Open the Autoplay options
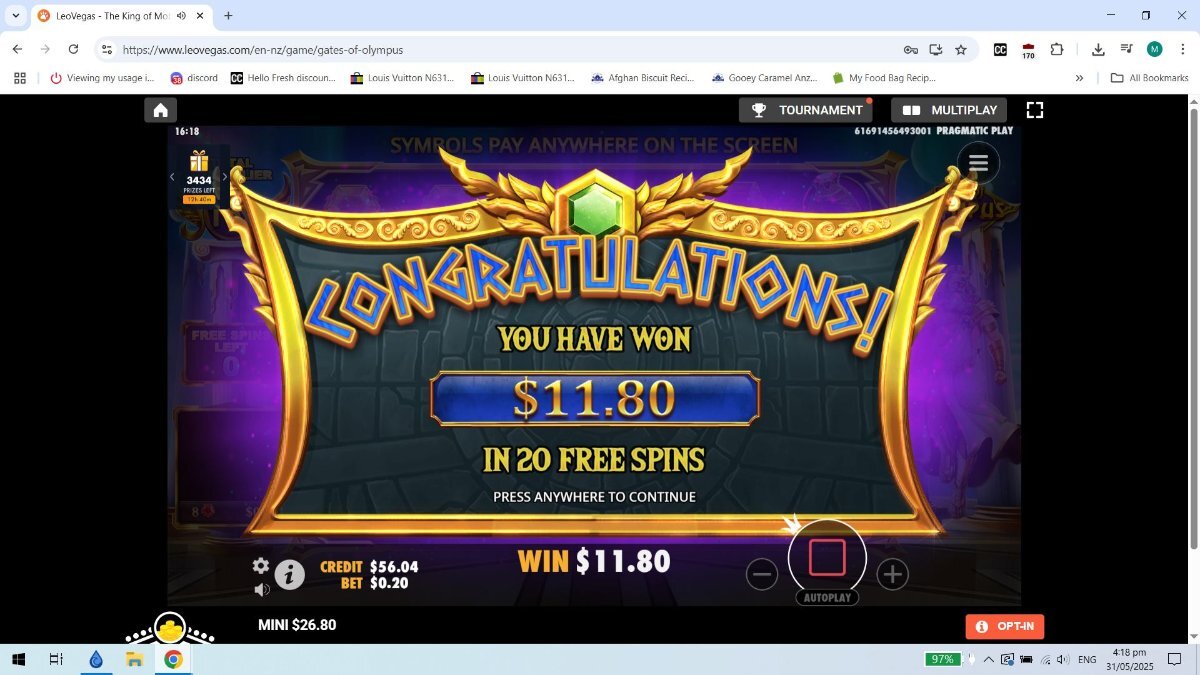 [x=827, y=598]
